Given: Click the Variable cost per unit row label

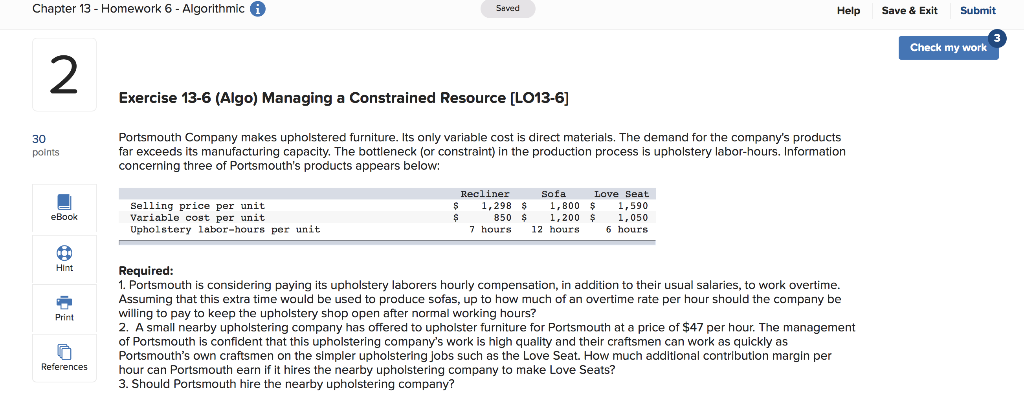Looking at the screenshot, I should (198, 217).
